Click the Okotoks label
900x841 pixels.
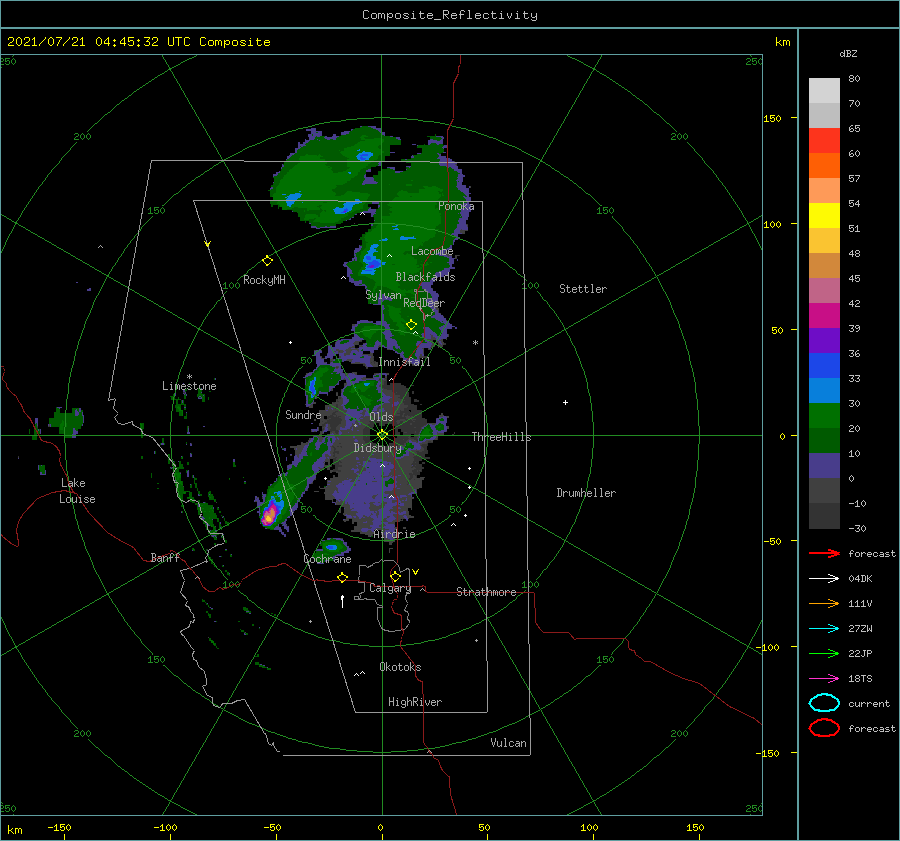(400, 667)
